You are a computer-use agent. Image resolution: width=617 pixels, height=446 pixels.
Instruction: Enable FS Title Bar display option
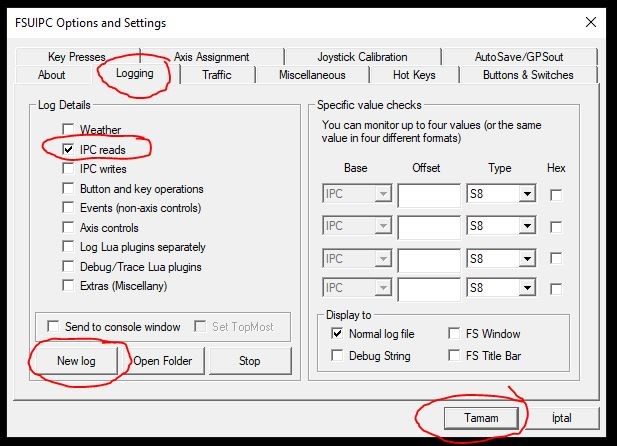tap(454, 355)
